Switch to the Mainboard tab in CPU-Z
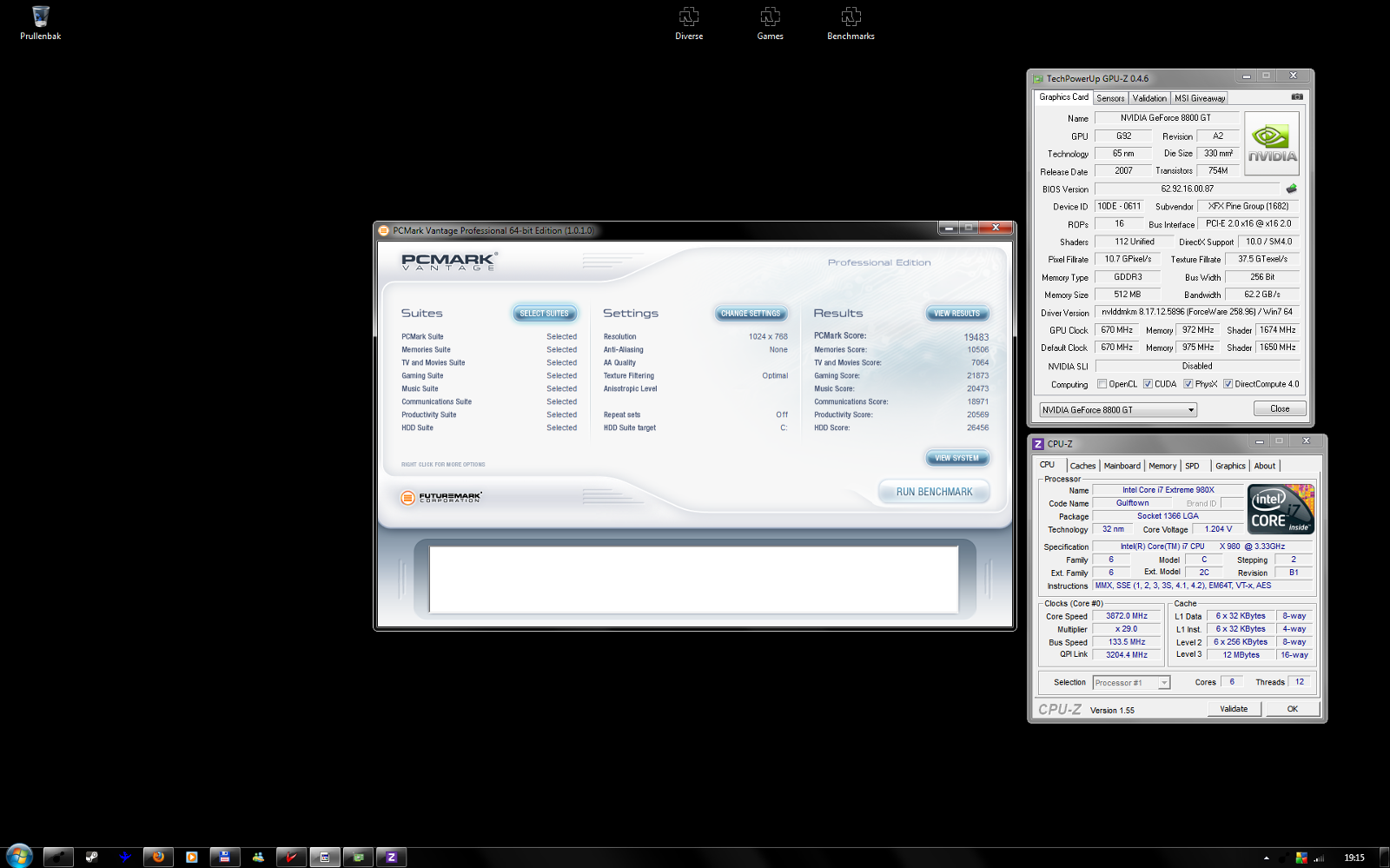 (1122, 466)
